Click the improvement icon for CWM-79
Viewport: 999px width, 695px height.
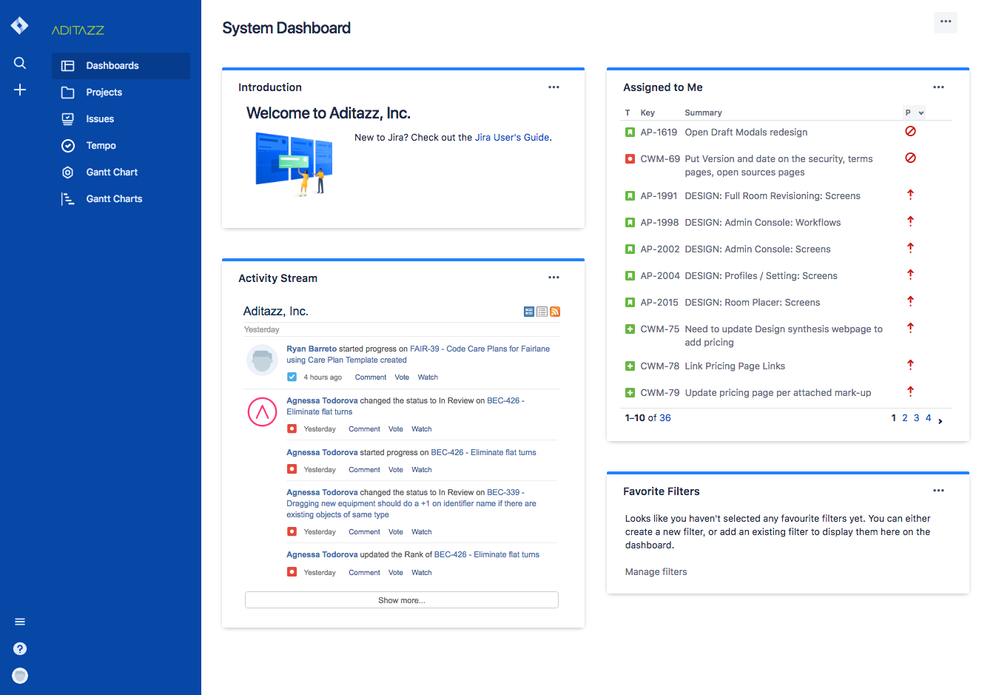point(629,393)
